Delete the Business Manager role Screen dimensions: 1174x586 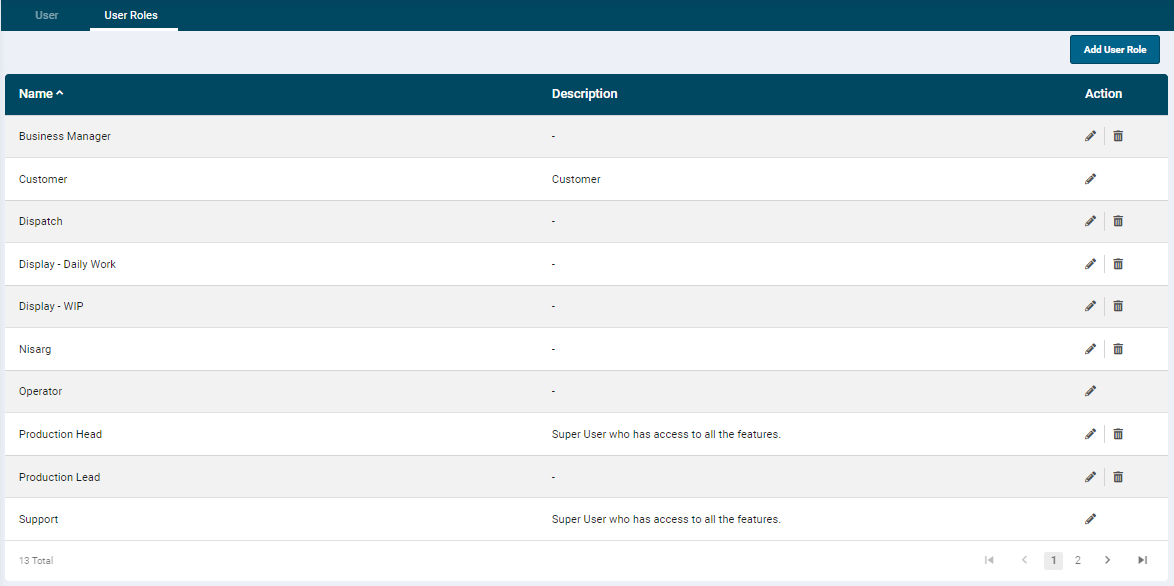(1118, 136)
